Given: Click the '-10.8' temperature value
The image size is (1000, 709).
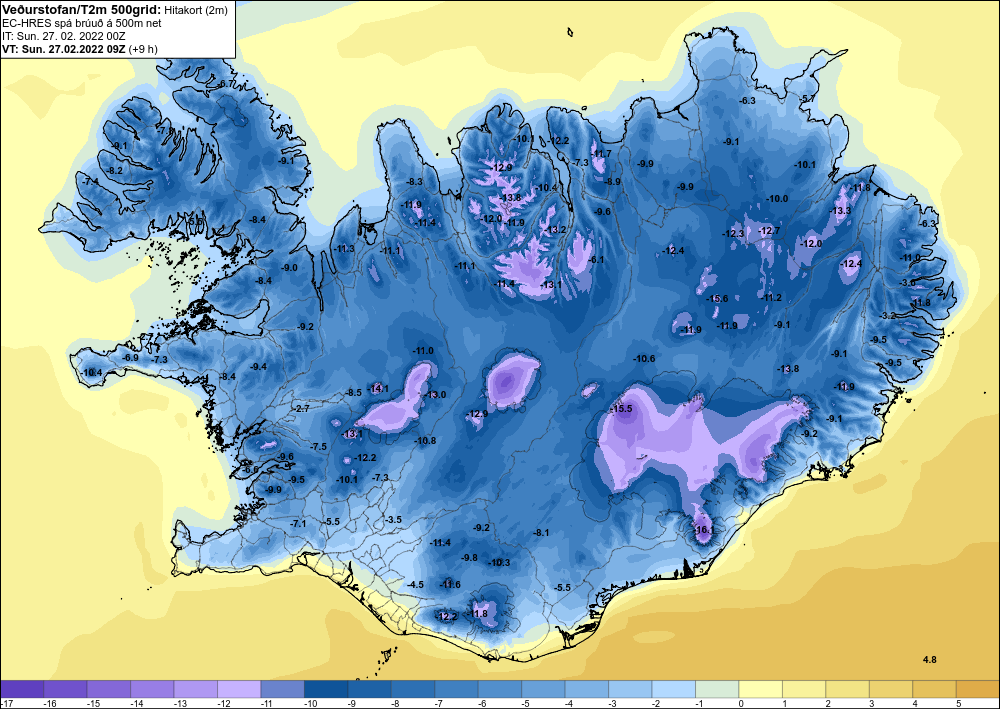Looking at the screenshot, I should (x=425, y=441).
